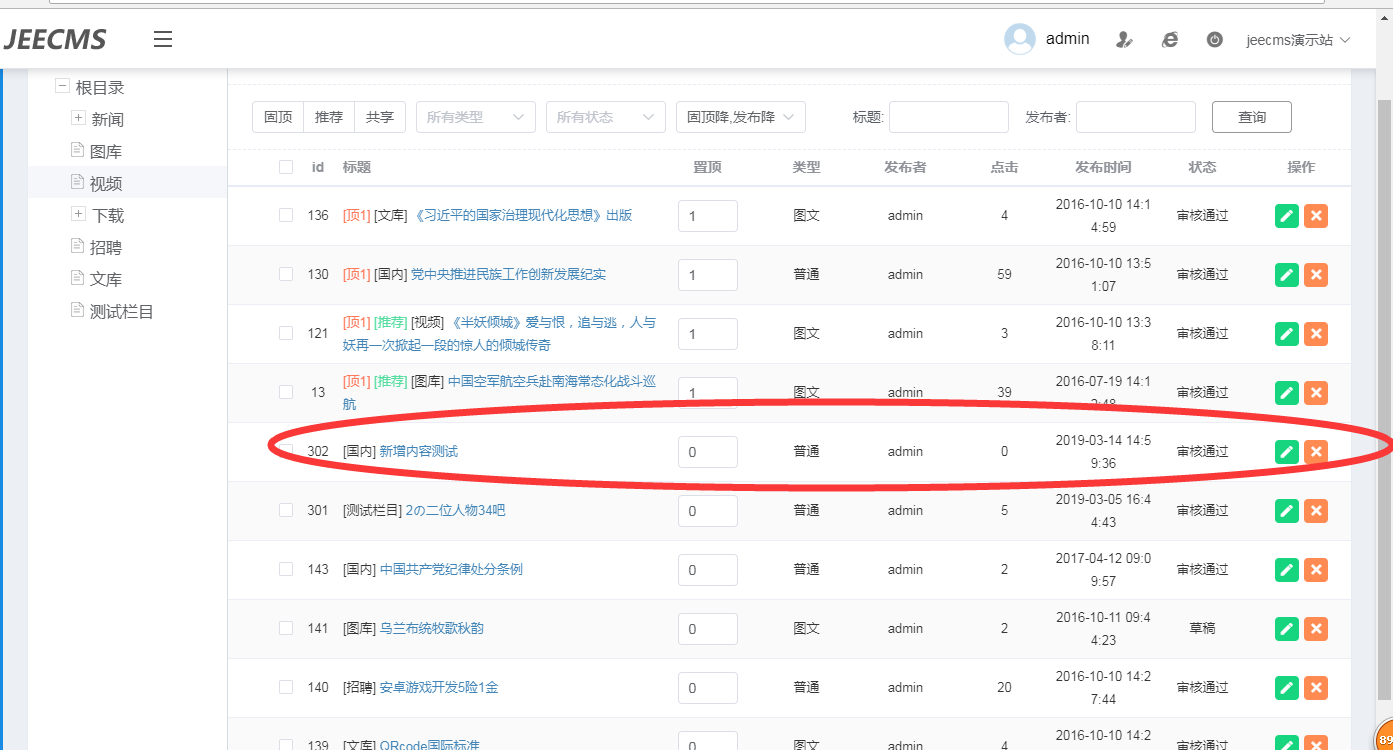Viewport: 1393px width, 750px height.
Task: Click the user edit icon next to admin
Action: 1124,40
